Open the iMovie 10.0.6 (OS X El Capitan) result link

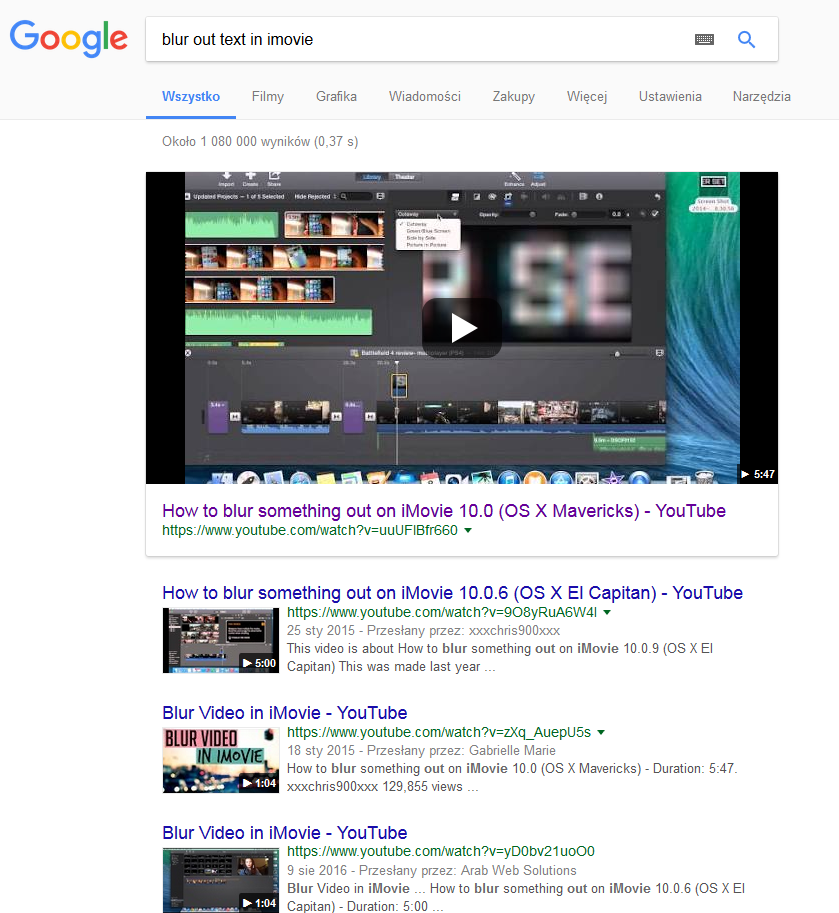click(452, 593)
